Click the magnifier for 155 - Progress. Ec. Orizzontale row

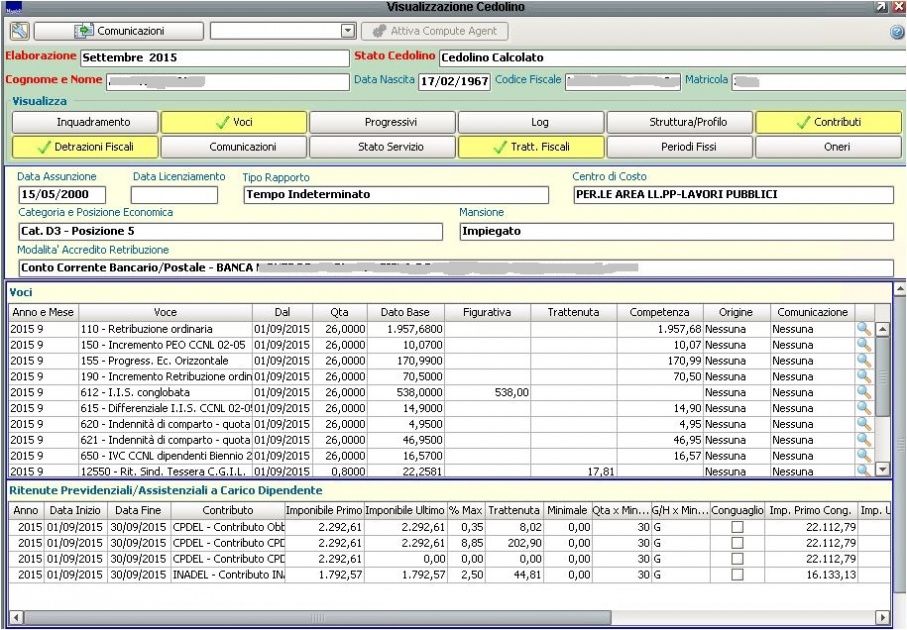click(864, 360)
